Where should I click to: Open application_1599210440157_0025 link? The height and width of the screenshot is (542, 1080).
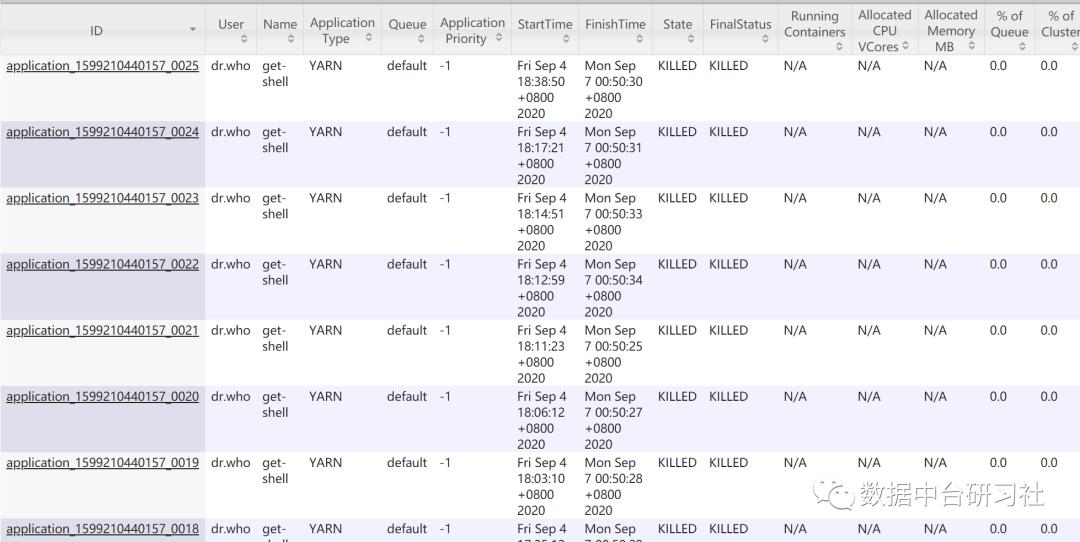pyautogui.click(x=102, y=66)
